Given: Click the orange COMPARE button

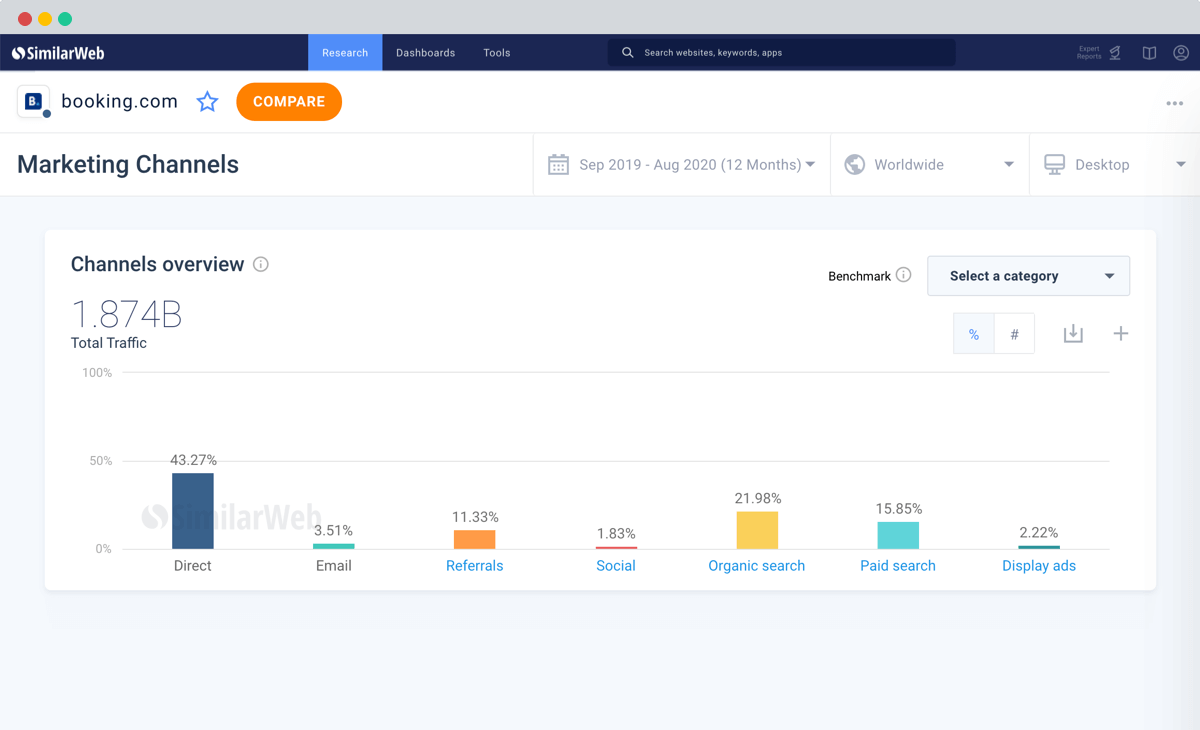Looking at the screenshot, I should coord(289,102).
